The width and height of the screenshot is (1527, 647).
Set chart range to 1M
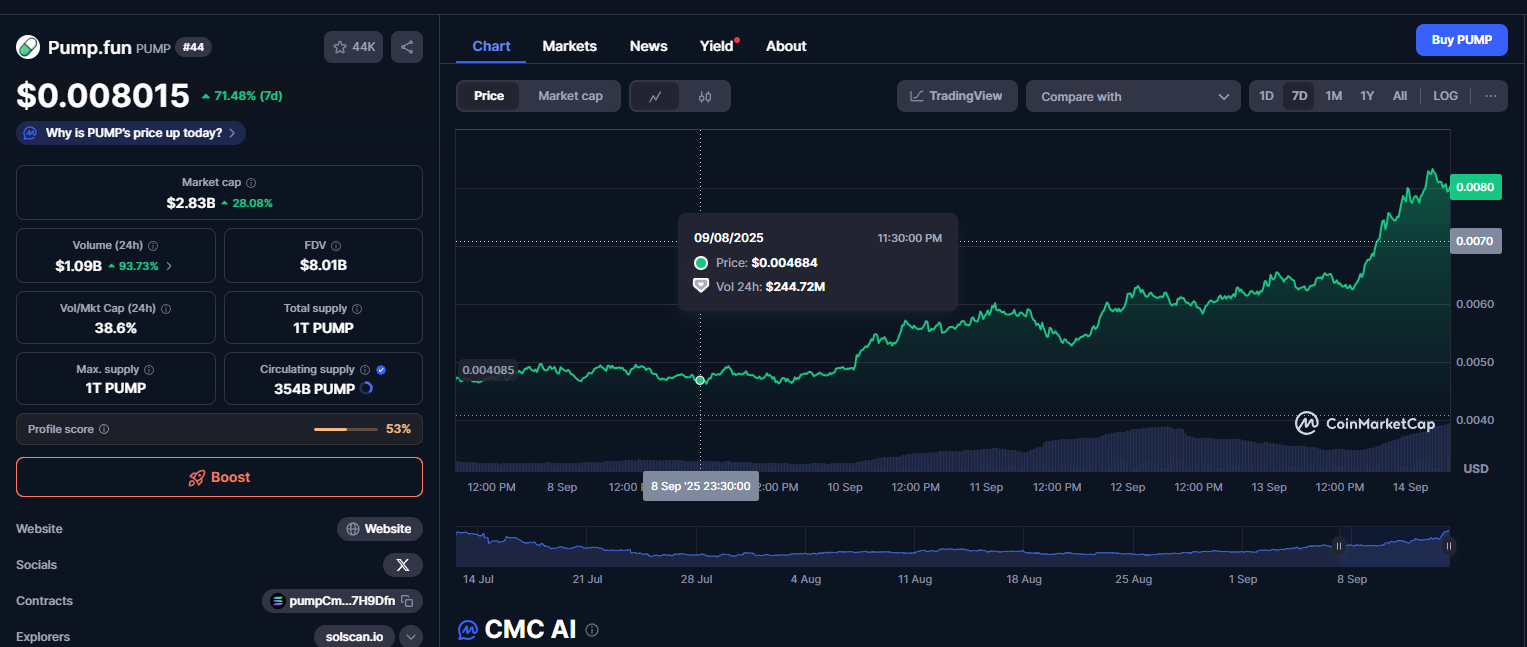tap(1333, 96)
